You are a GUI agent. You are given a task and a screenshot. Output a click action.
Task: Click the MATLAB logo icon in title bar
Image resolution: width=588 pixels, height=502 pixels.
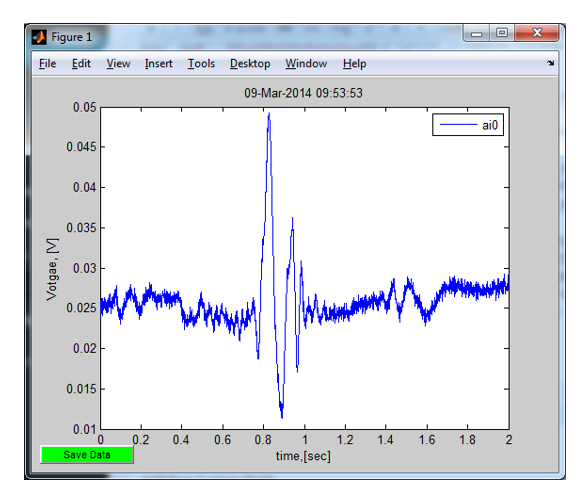click(39, 37)
